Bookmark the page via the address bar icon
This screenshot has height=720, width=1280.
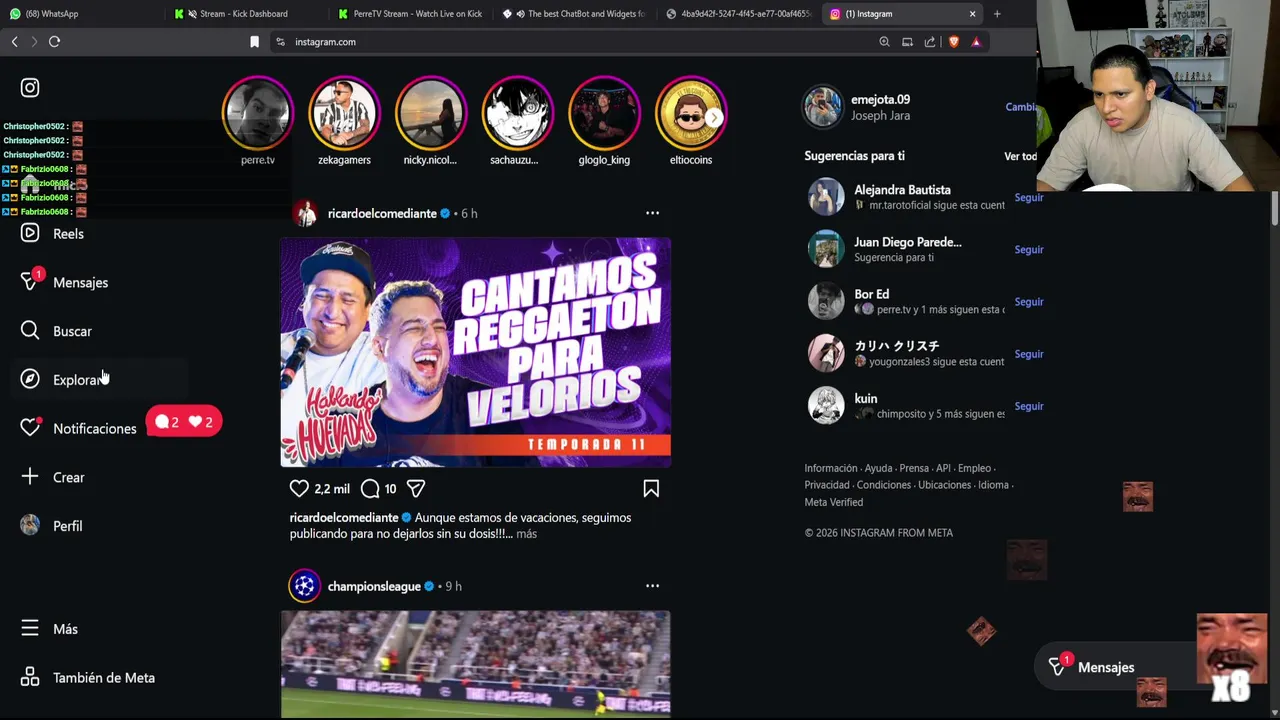(254, 41)
